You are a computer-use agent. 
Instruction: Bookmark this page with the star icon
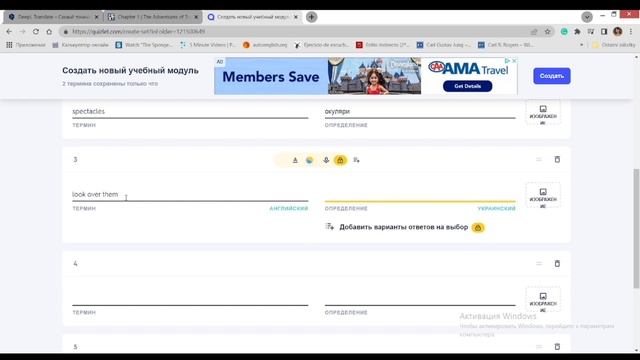[547, 31]
